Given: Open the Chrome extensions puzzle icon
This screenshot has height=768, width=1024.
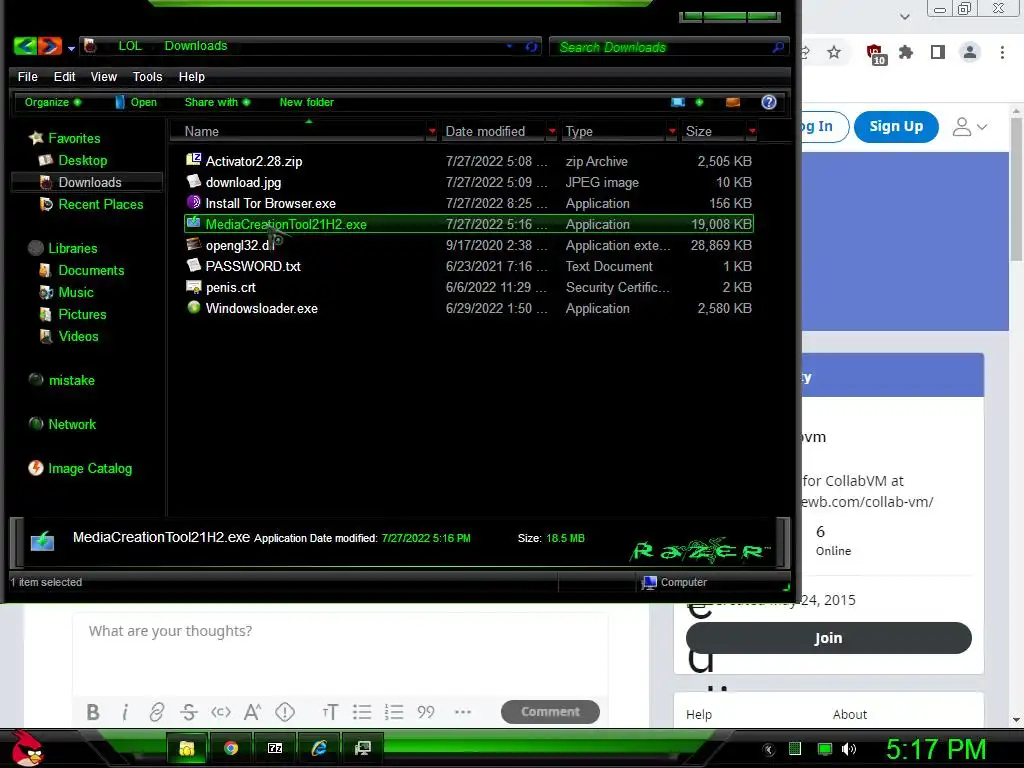Looking at the screenshot, I should 906,52.
